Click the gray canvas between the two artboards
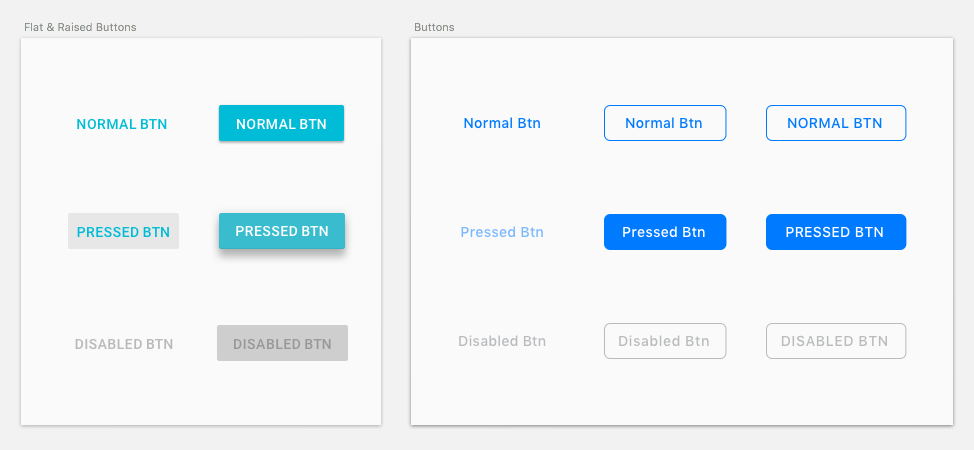 tap(396, 230)
